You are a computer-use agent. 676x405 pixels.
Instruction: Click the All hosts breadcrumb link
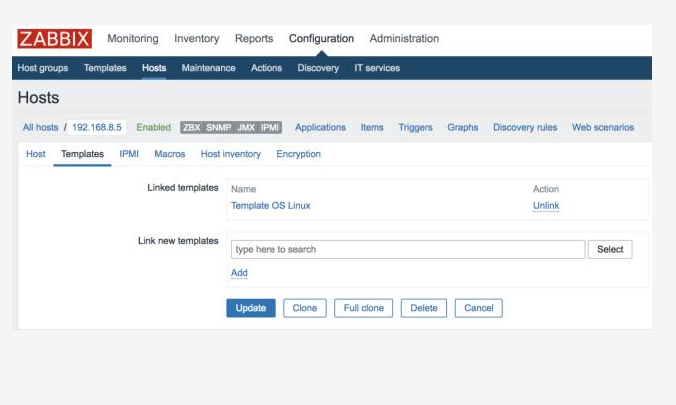[40, 127]
